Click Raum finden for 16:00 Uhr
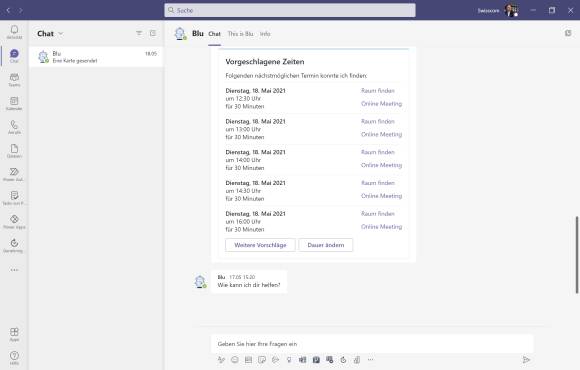This screenshot has width=580, height=370. (x=378, y=213)
